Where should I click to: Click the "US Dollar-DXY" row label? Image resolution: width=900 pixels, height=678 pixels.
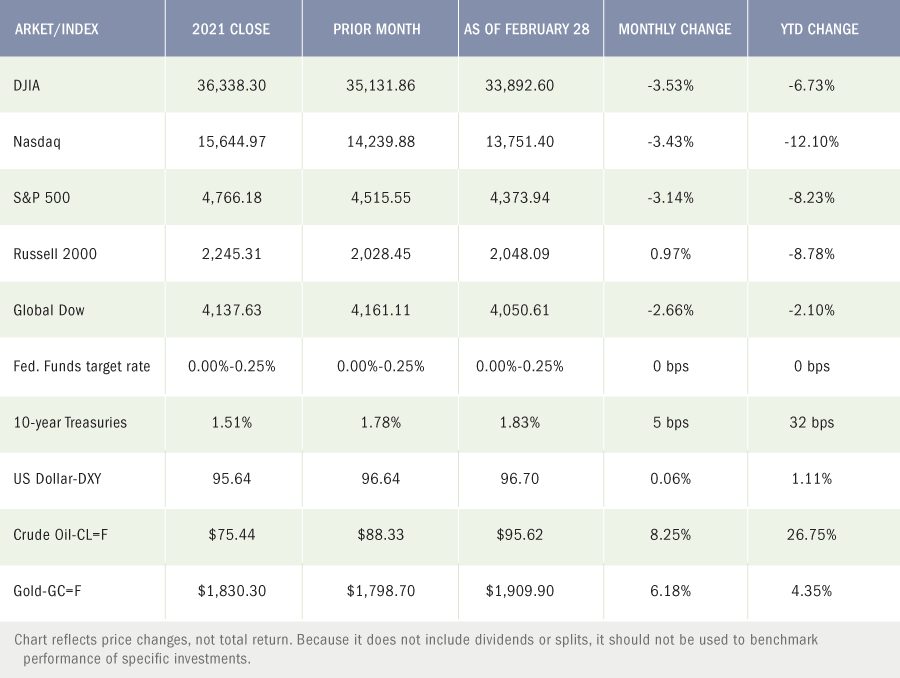57,479
